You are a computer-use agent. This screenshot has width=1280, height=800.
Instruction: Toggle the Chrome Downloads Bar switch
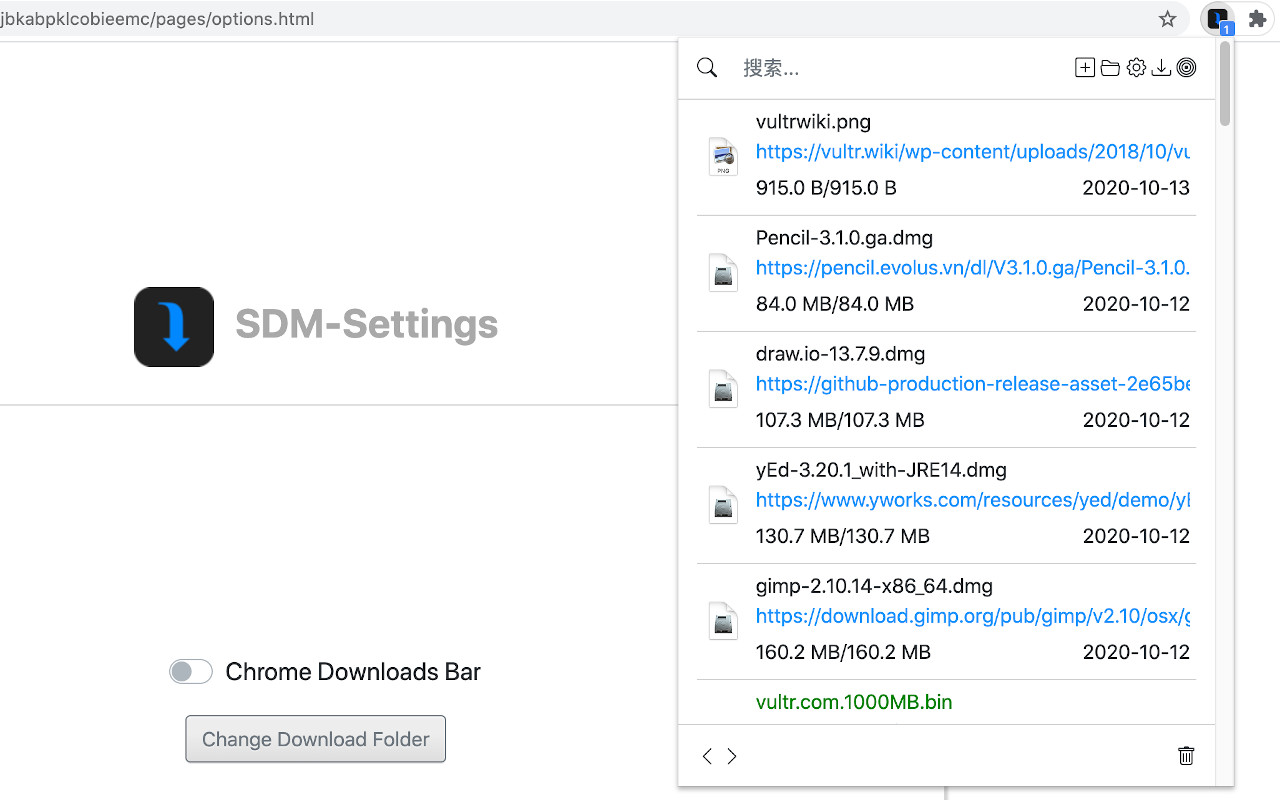tap(191, 672)
